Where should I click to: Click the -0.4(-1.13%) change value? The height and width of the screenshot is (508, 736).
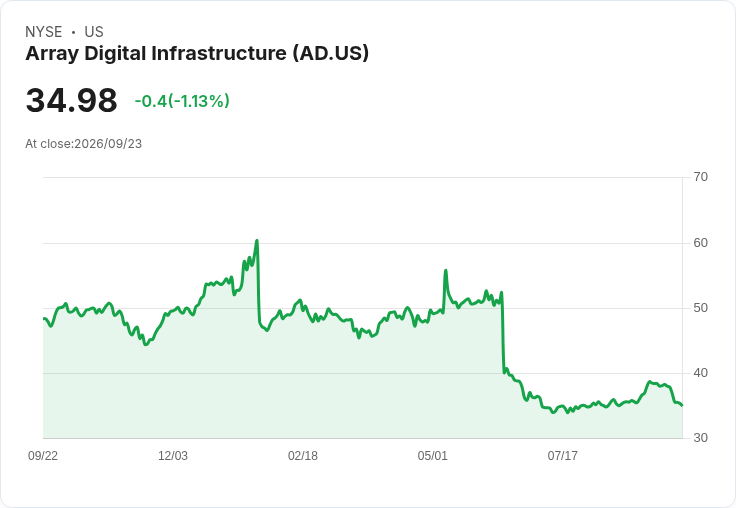tap(182, 101)
